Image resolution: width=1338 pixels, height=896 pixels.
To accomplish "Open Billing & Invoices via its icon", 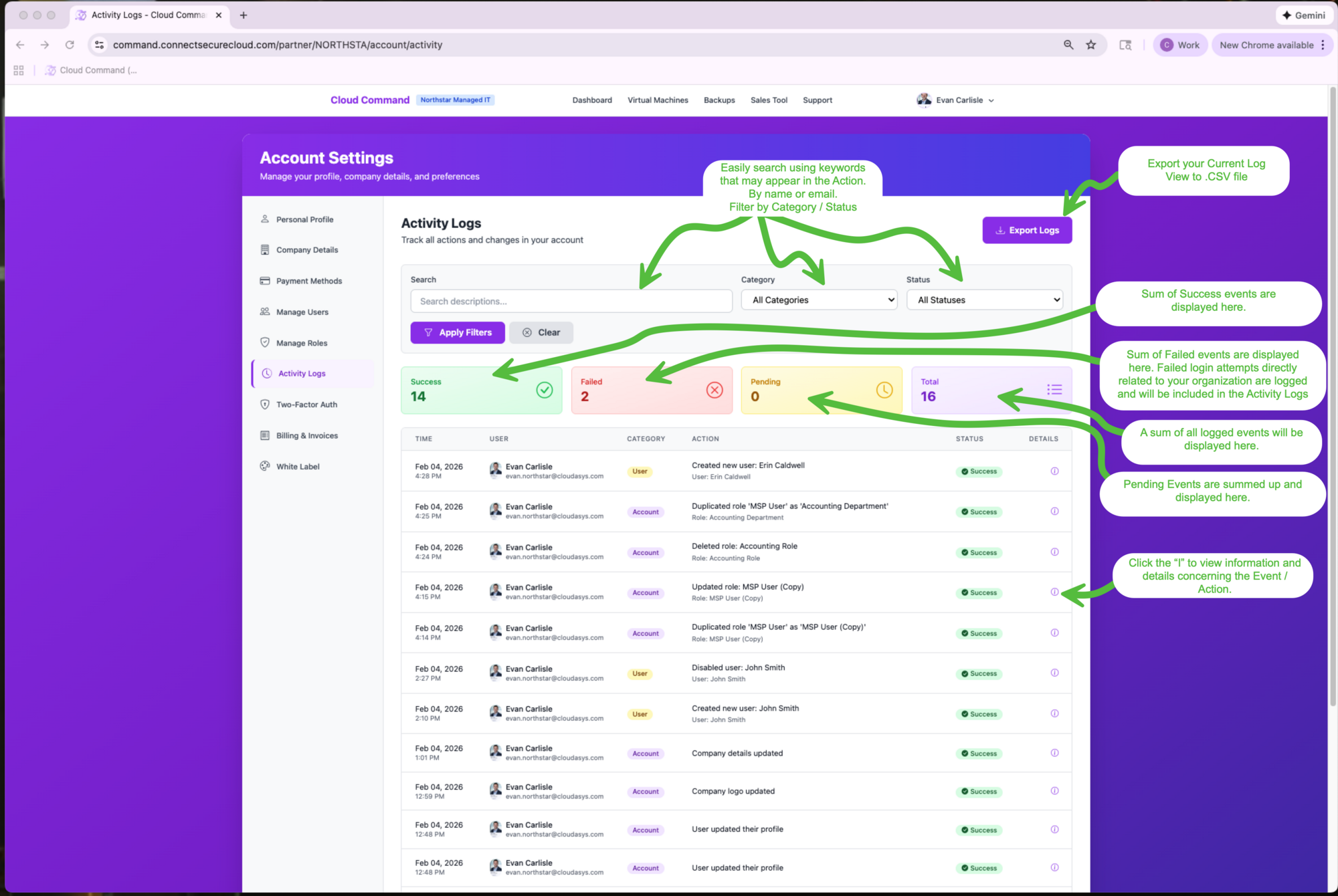I will (x=266, y=435).
